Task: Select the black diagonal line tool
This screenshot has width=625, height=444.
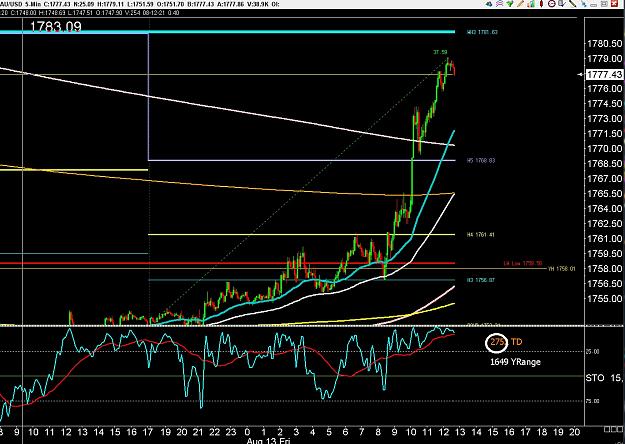Action: pyautogui.click(x=573, y=4)
